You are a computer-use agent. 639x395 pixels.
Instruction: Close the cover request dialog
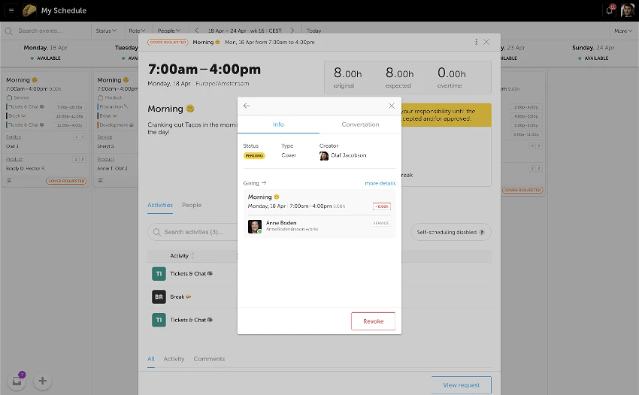(391, 106)
